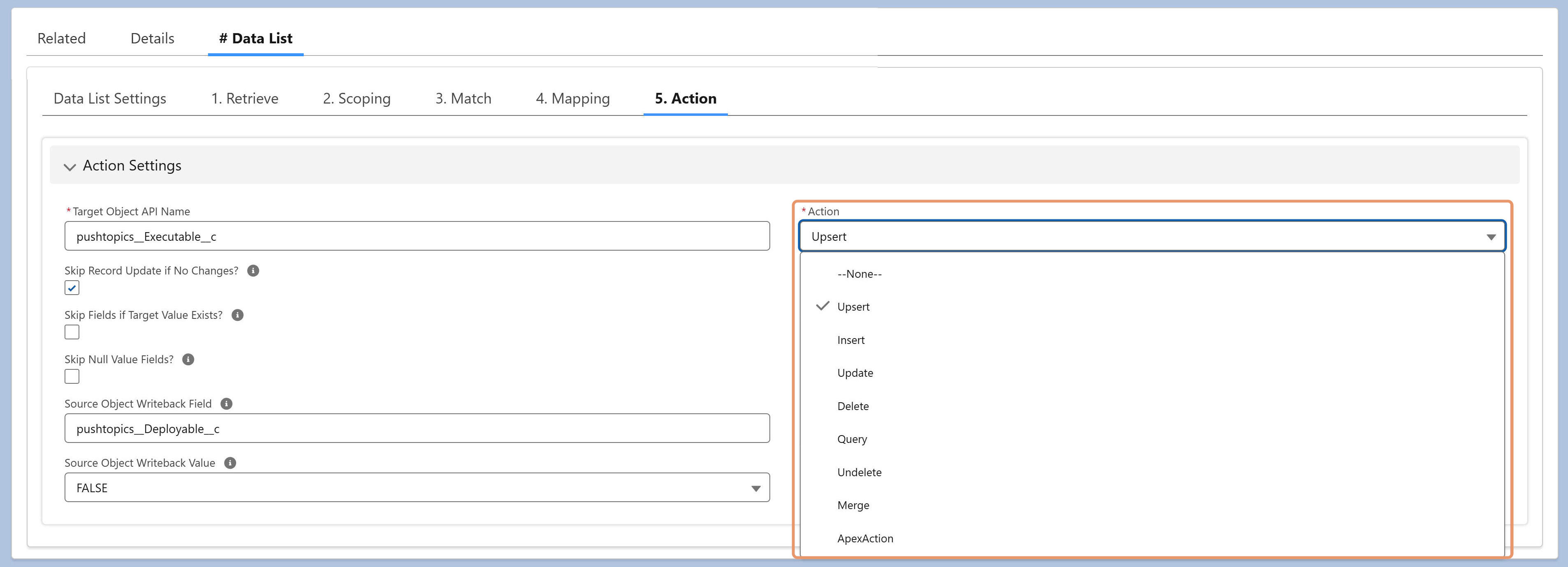Select the # Data List tab
1568x567 pixels.
coord(256,38)
